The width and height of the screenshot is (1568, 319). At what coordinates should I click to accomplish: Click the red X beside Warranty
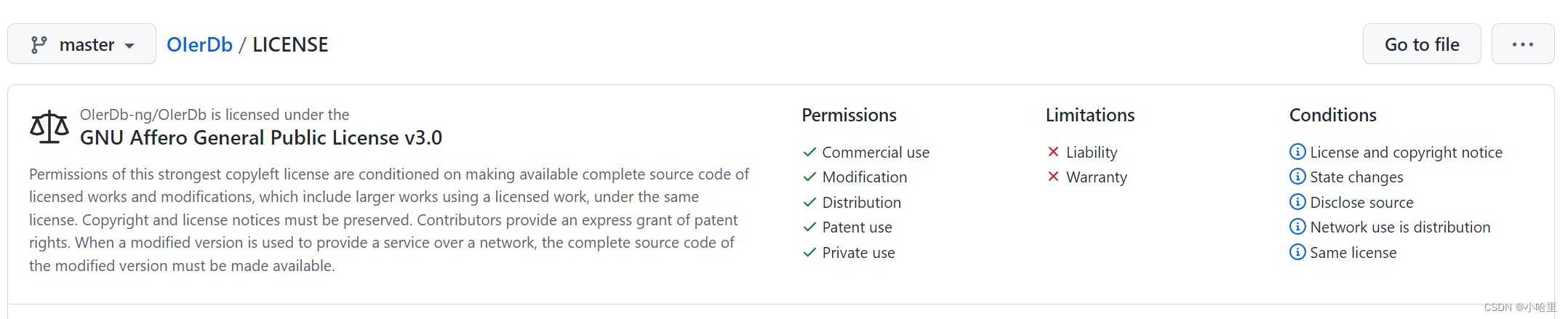(x=1053, y=177)
